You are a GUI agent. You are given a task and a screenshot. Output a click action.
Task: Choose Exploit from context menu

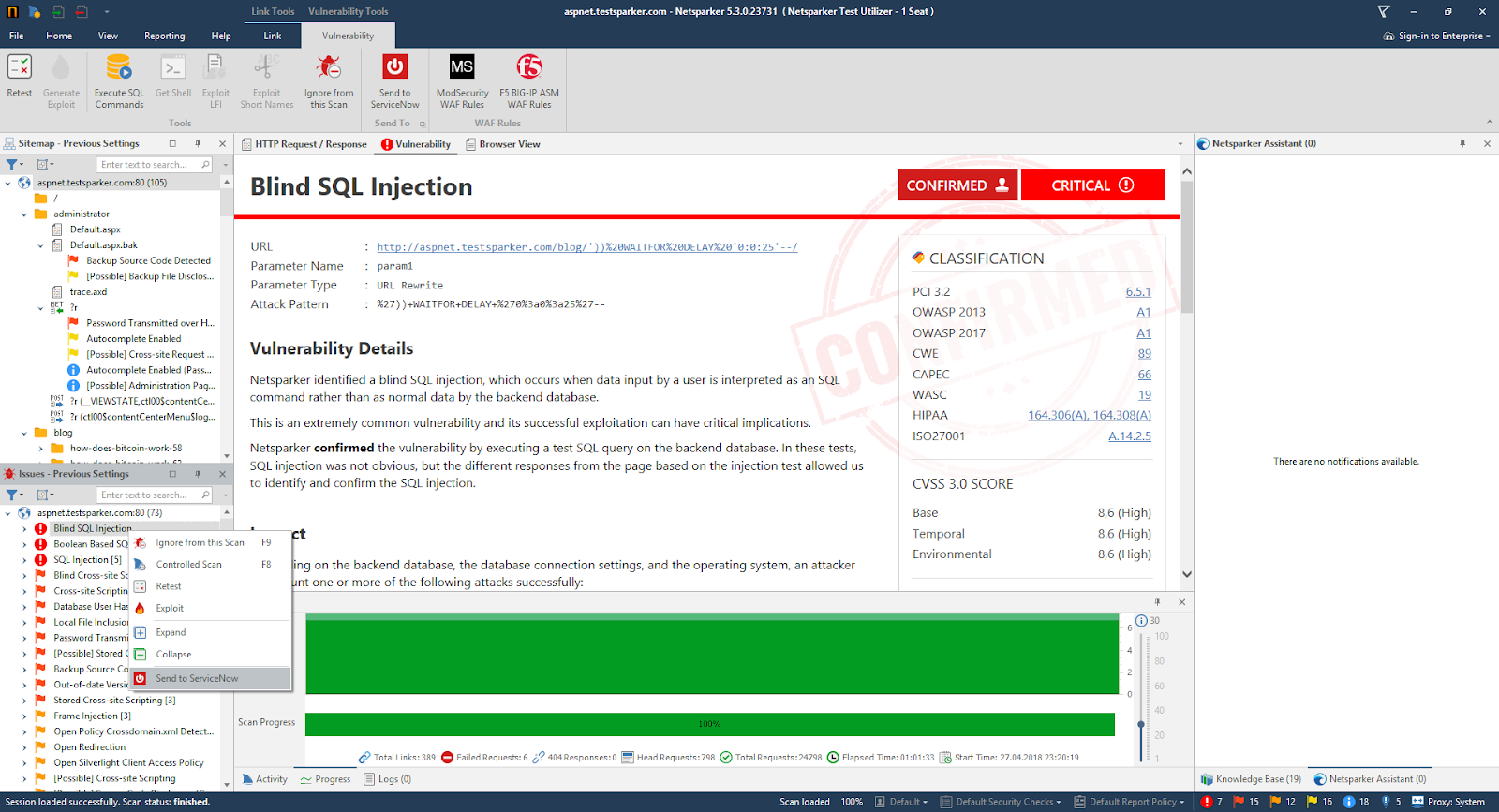tap(211, 608)
